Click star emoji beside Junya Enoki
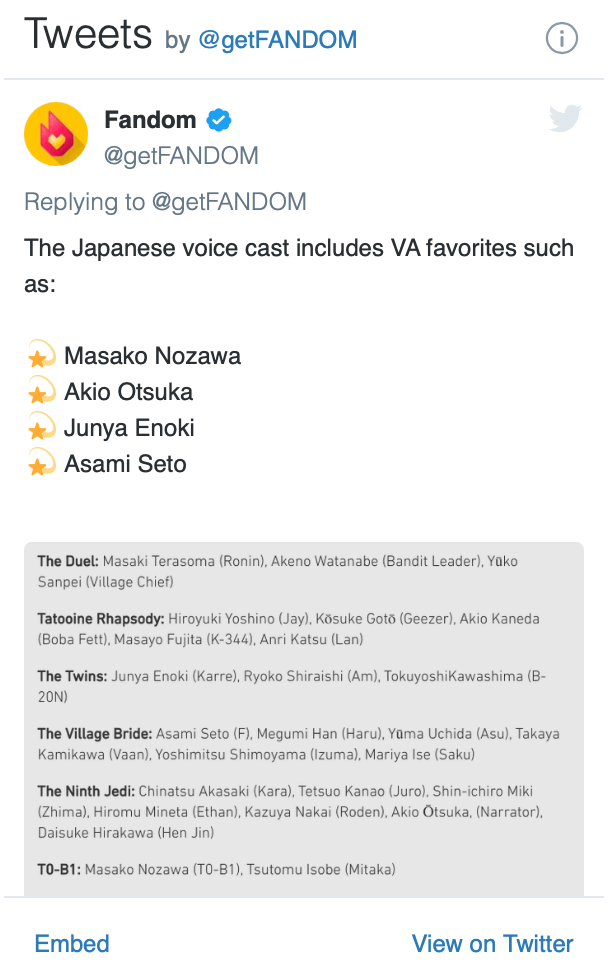Viewport: 610px width, 974px height. 40,428
